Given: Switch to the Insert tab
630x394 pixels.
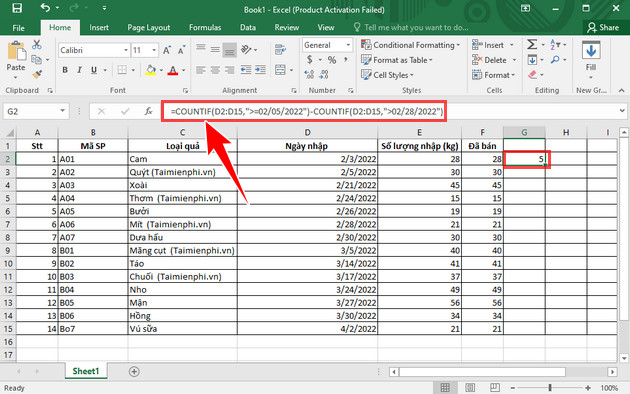Looking at the screenshot, I should (x=99, y=28).
